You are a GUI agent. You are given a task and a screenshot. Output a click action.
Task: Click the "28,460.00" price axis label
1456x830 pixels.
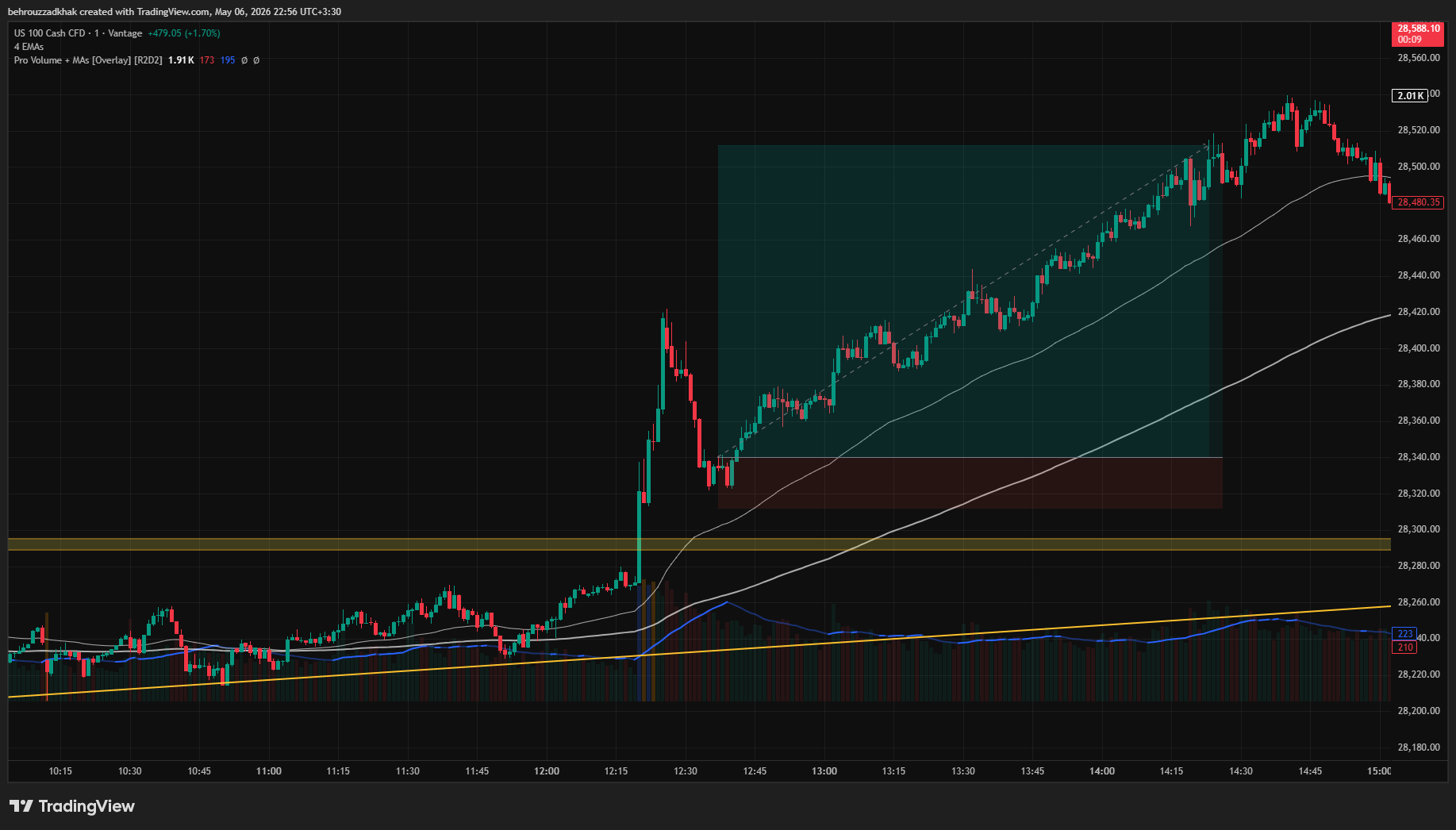click(1419, 239)
